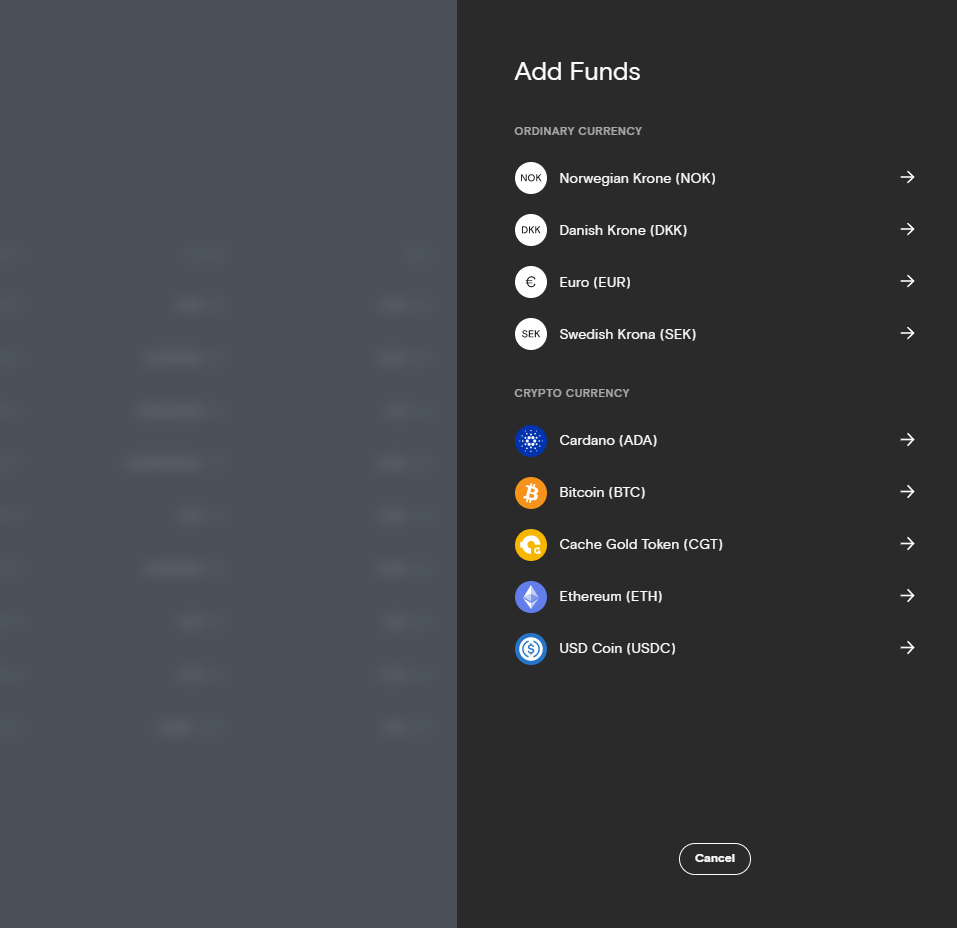Open USD Coin via its arrow
Viewport: 957px width, 928px height.
[x=907, y=647]
